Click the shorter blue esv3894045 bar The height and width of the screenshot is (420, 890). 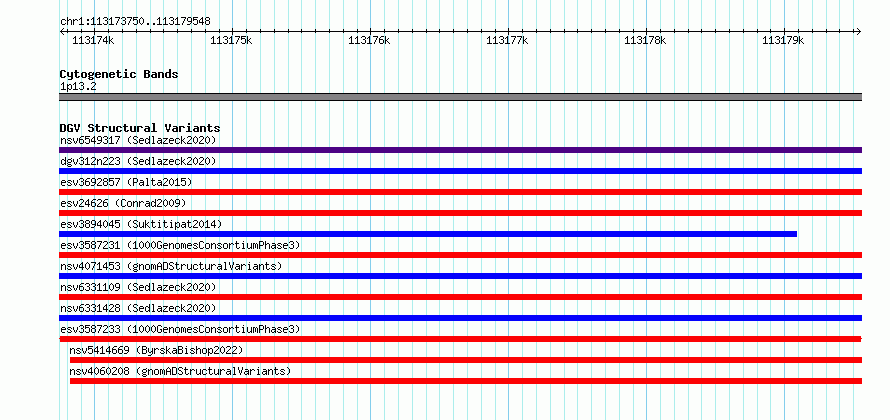click(x=428, y=234)
